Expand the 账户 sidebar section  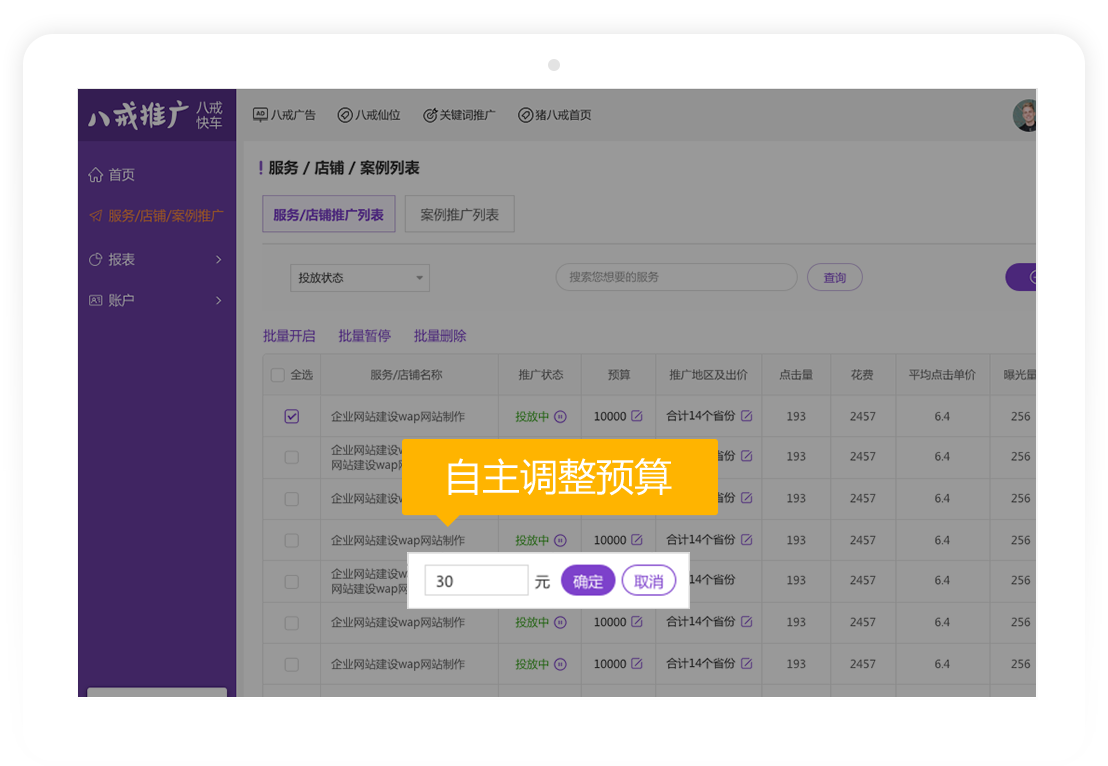156,300
